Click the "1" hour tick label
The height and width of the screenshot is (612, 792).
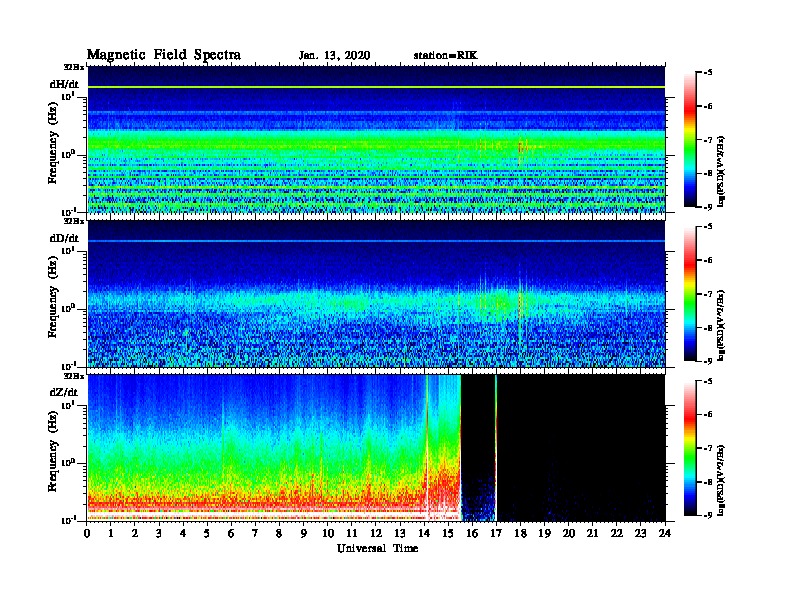coord(111,533)
